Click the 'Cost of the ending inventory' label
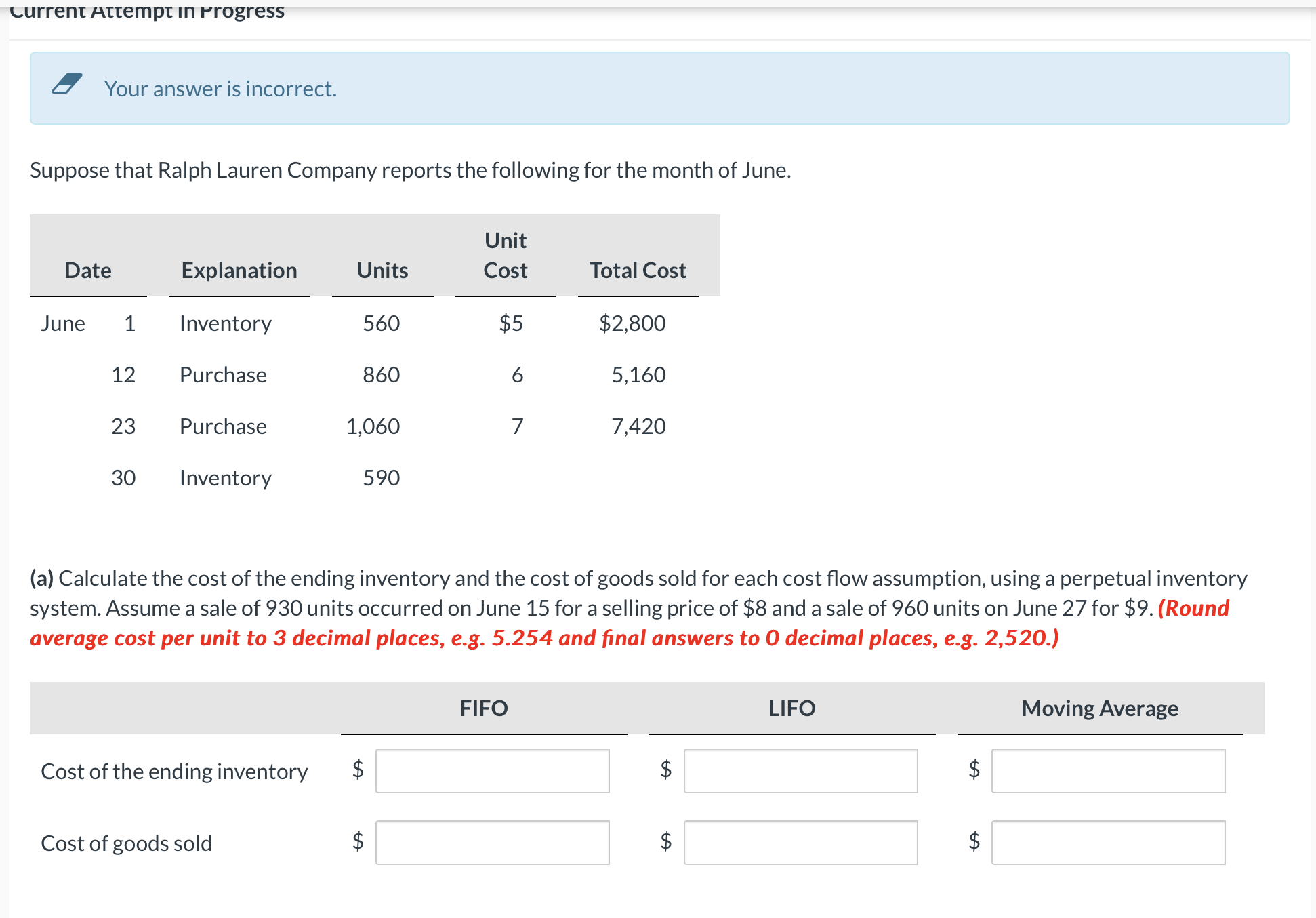 pos(174,772)
